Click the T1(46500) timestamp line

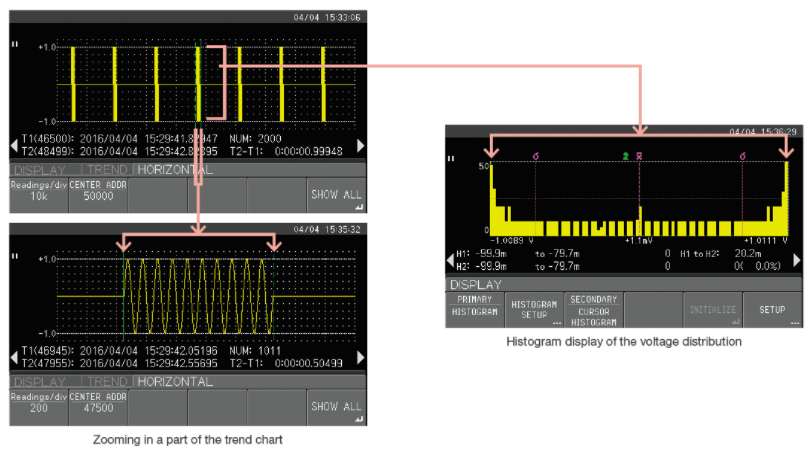pyautogui.click(x=119, y=139)
